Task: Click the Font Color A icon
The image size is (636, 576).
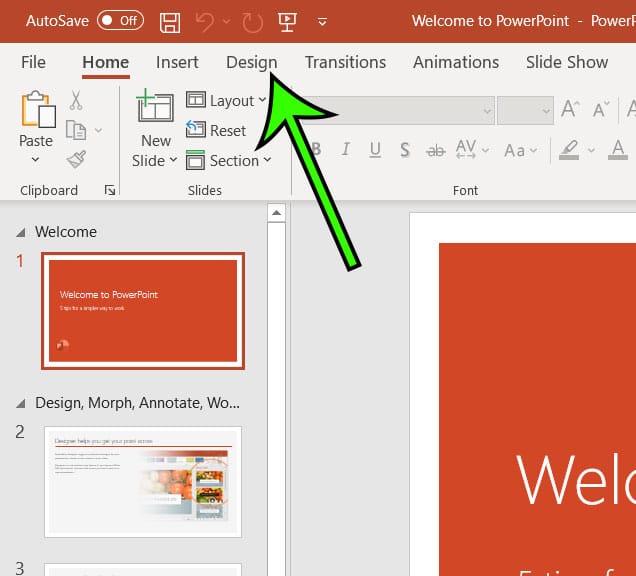Action: [618, 150]
